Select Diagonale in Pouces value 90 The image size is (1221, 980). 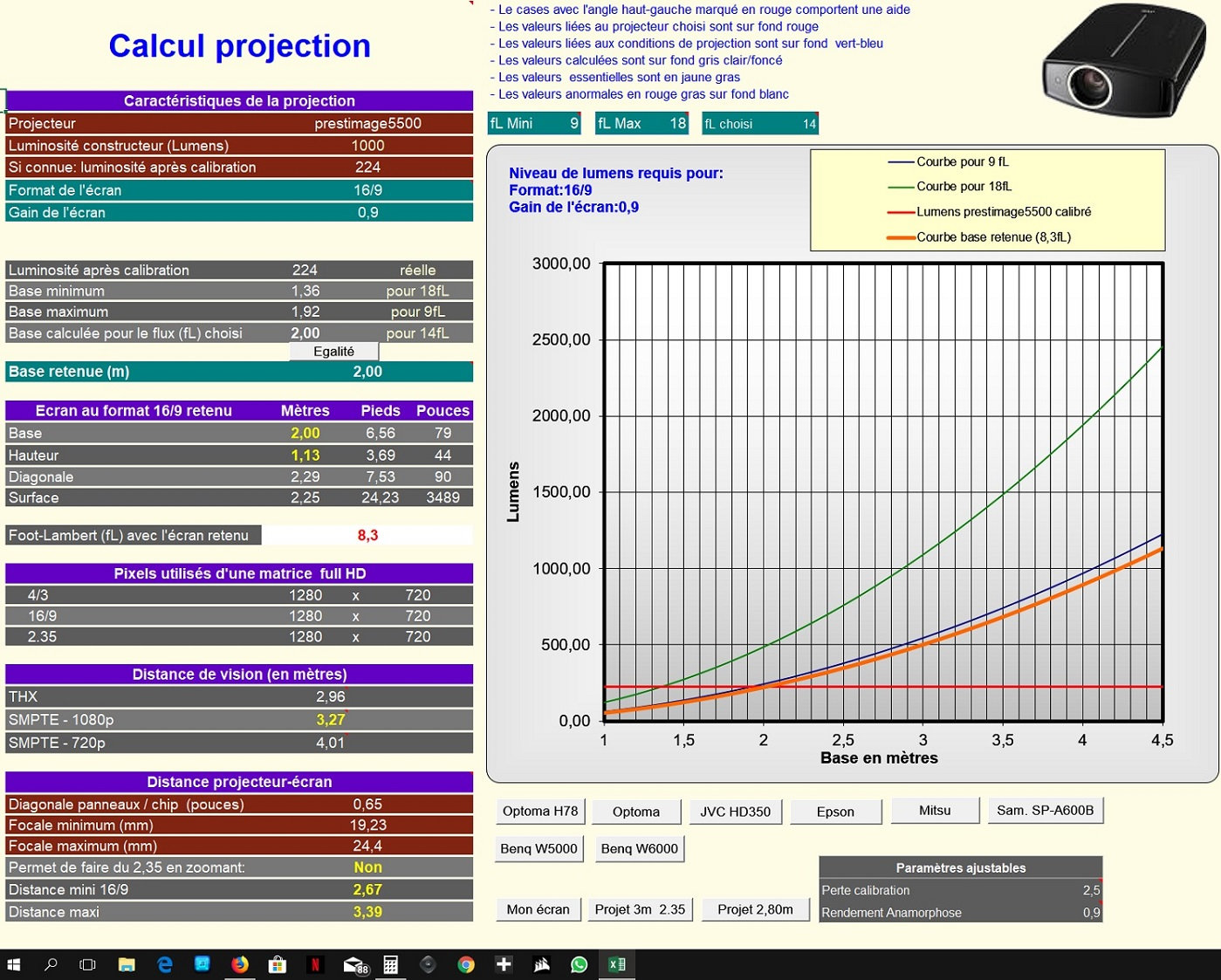coord(443,476)
